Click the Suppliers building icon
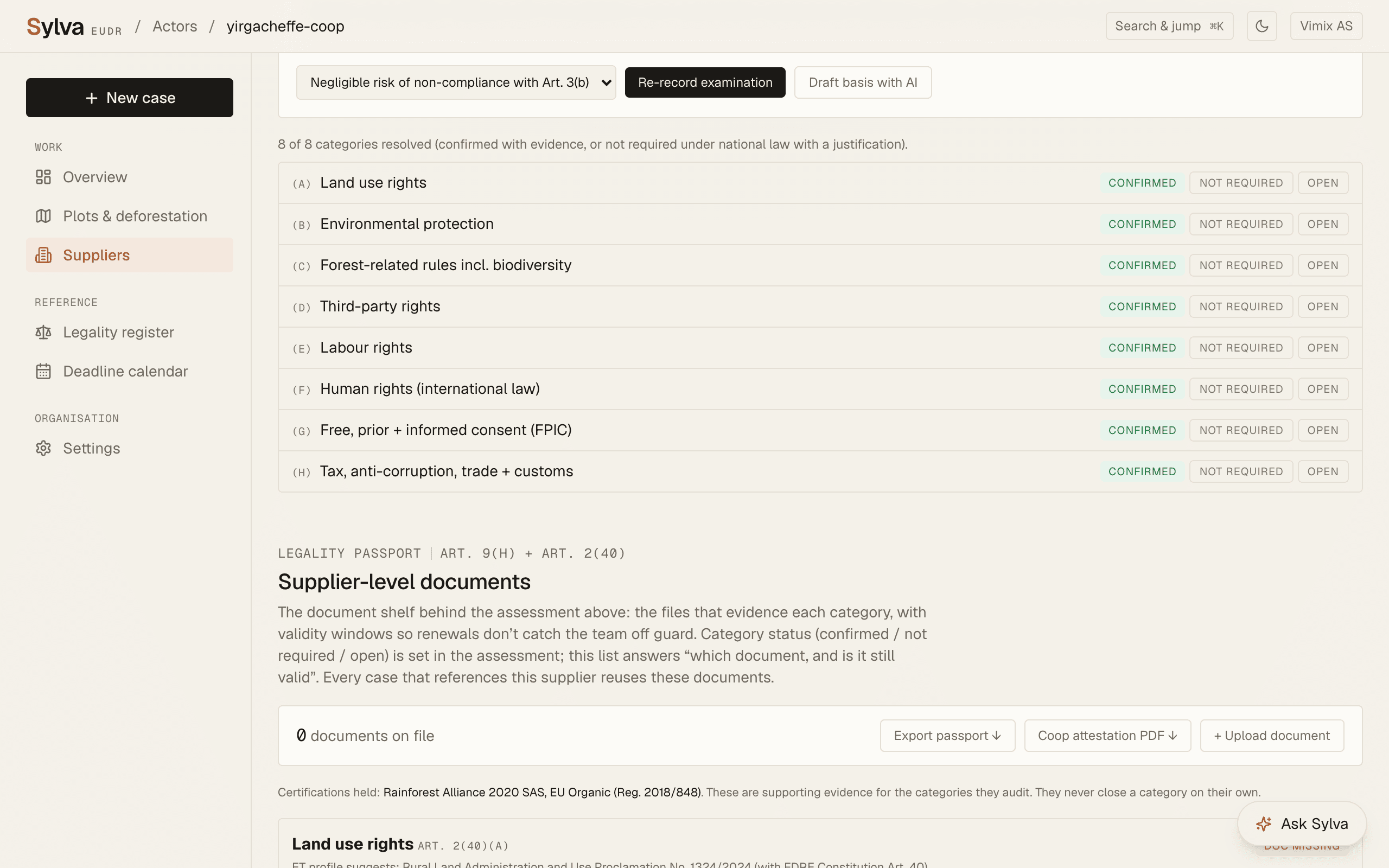This screenshot has height=868, width=1389. pyautogui.click(x=43, y=255)
